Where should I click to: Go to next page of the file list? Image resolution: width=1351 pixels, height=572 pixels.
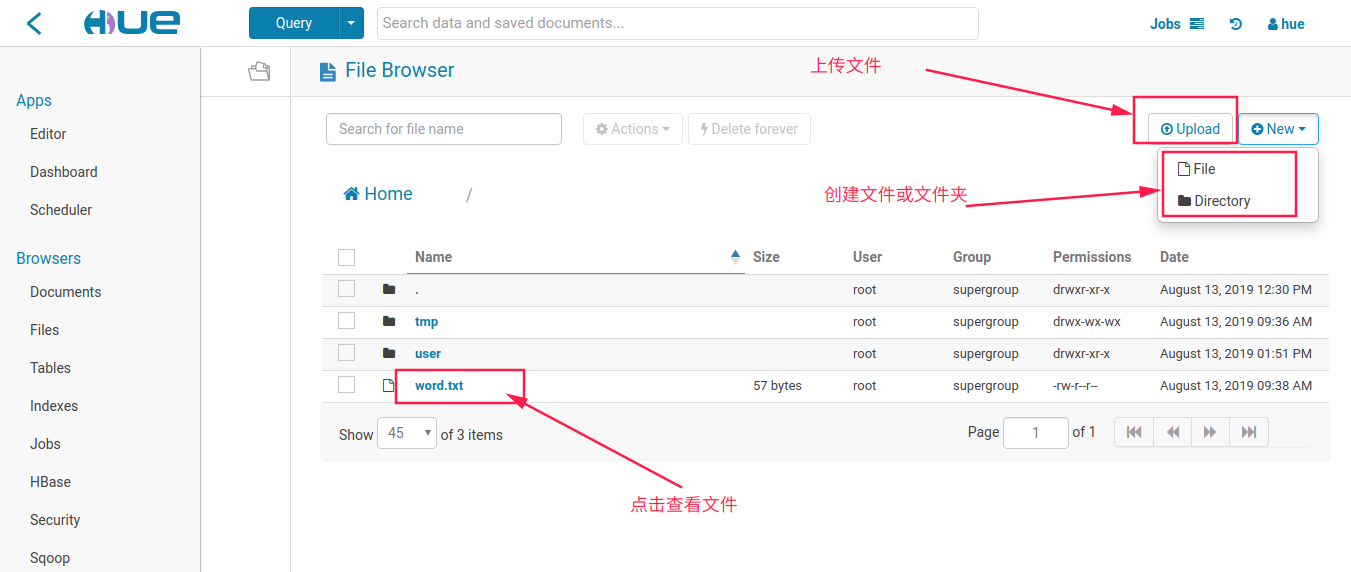(1210, 432)
